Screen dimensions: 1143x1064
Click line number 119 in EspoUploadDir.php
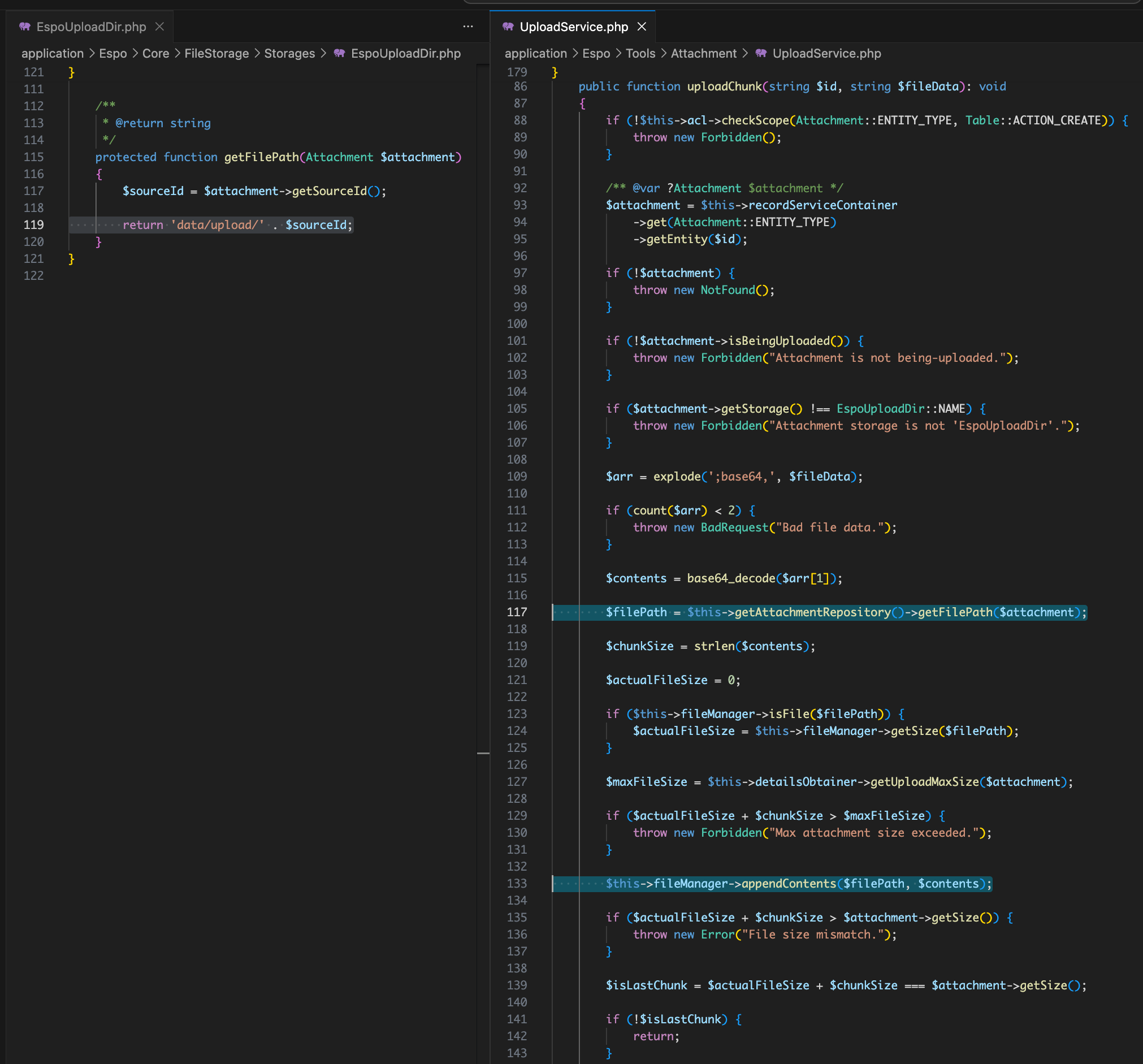33,225
